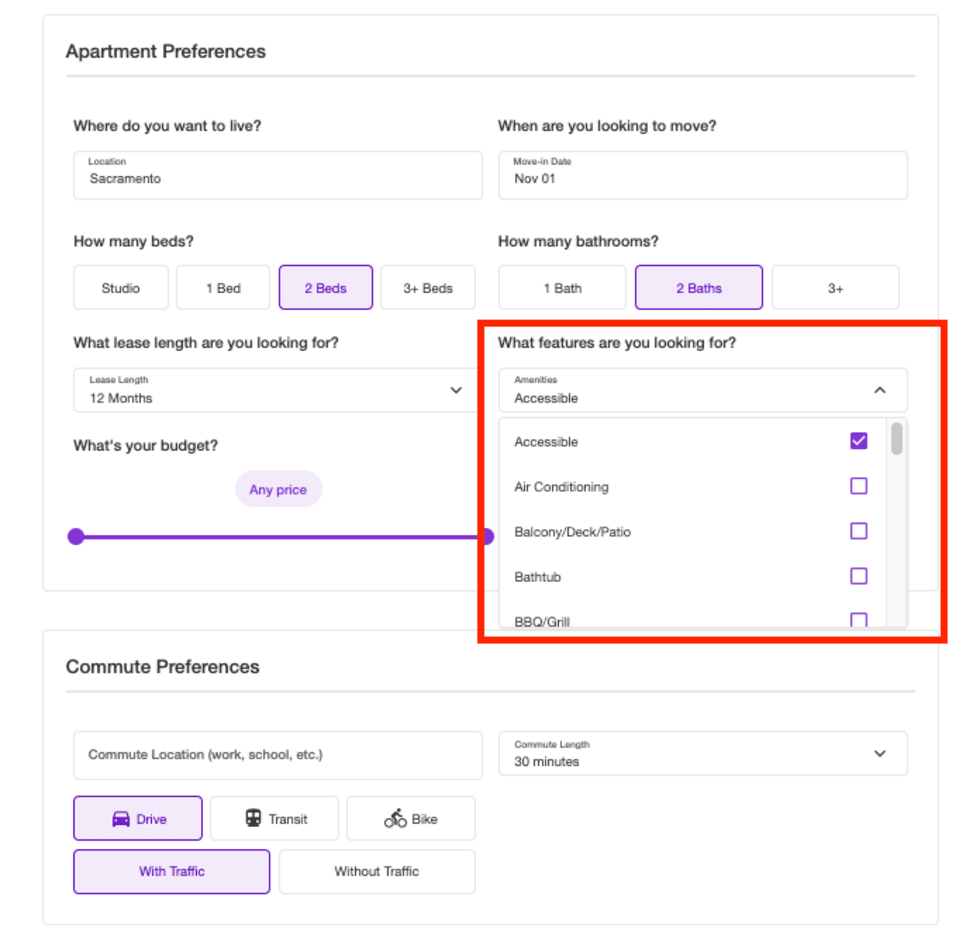This screenshot has width=980, height=952.
Task: Click the Move-in Date field
Action: click(702, 175)
